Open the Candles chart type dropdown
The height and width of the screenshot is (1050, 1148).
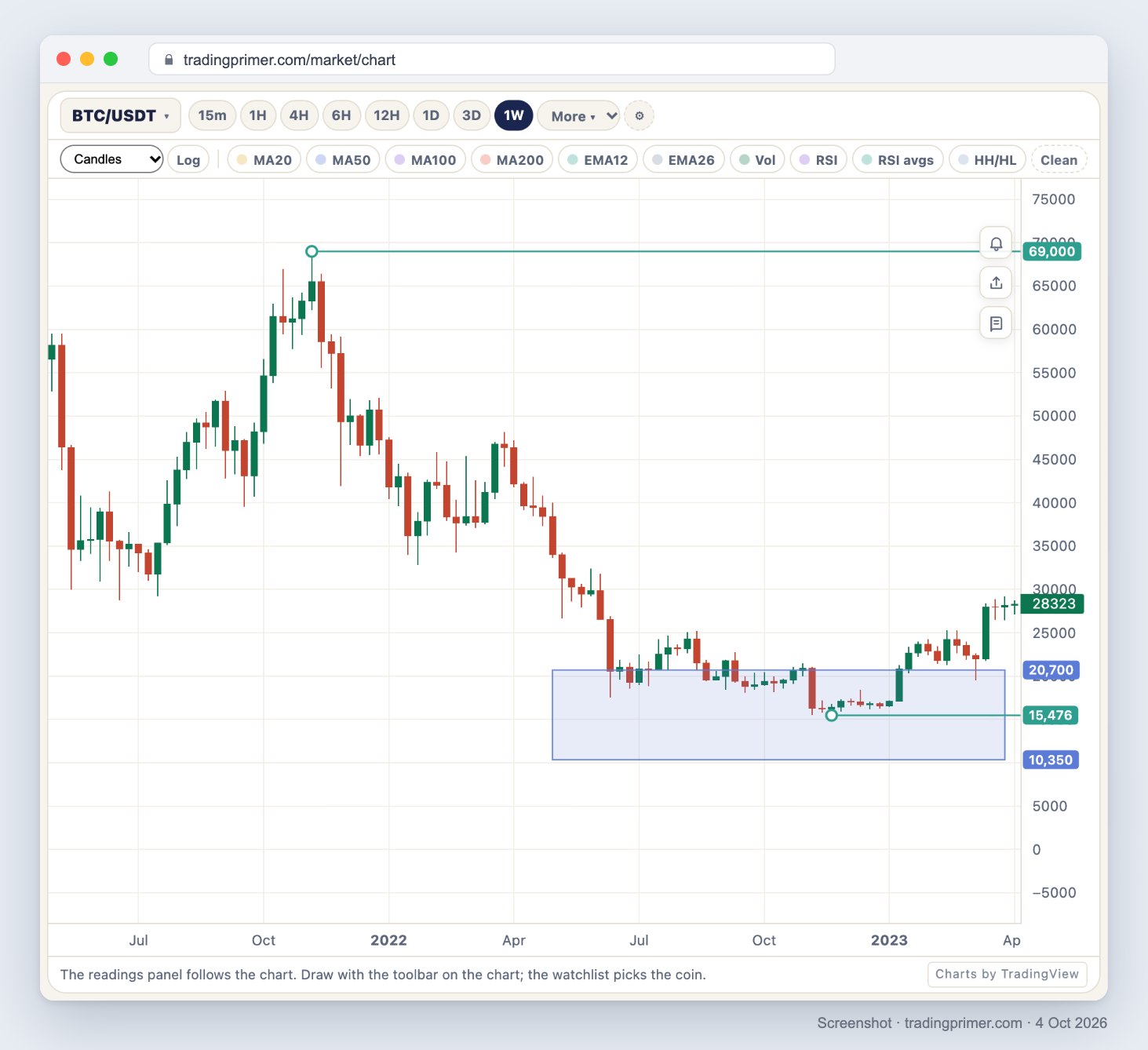click(111, 159)
